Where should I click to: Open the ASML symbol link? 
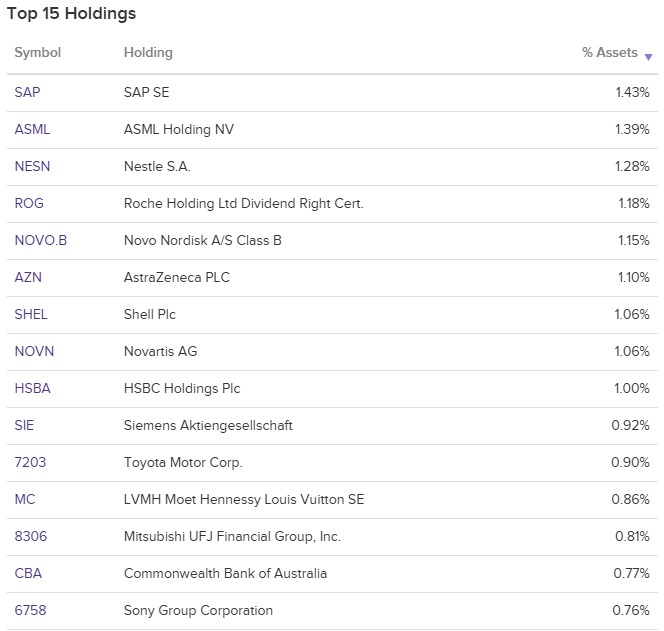coord(32,129)
